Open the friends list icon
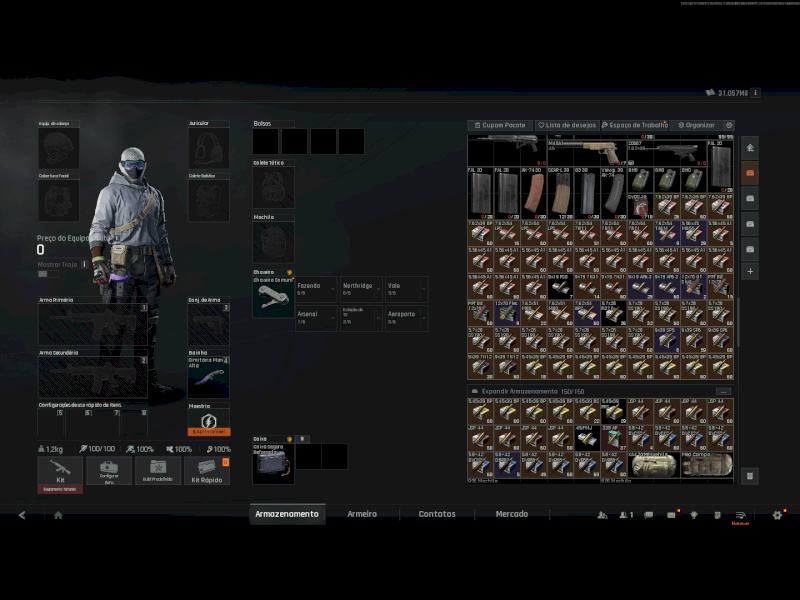800x600 pixels. [x=602, y=515]
